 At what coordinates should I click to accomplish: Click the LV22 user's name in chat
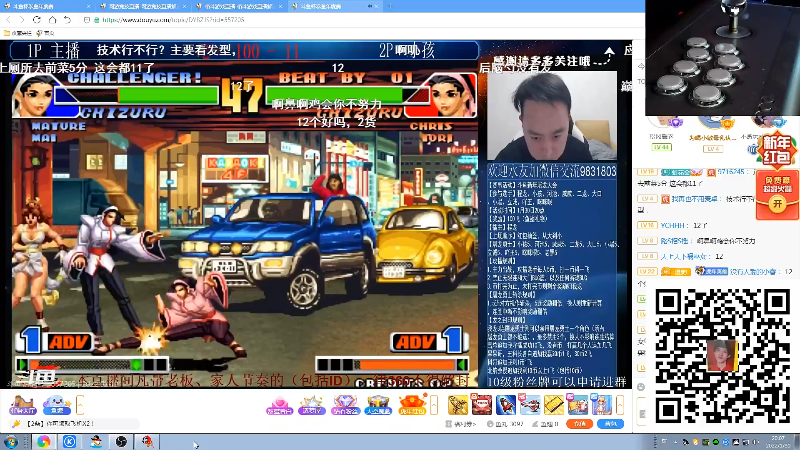coord(753,271)
